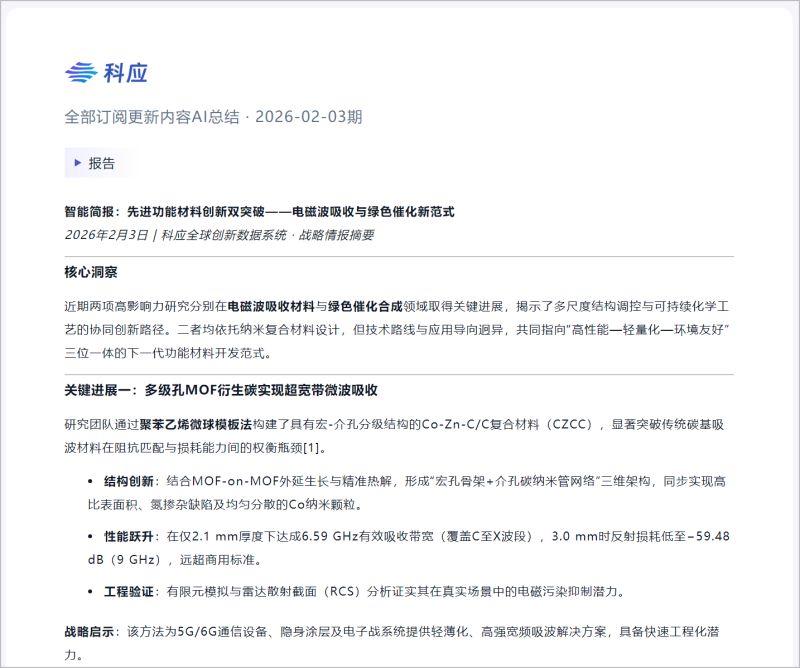Click the 报告 section label
The image size is (800, 668).
pyautogui.click(x=102, y=163)
